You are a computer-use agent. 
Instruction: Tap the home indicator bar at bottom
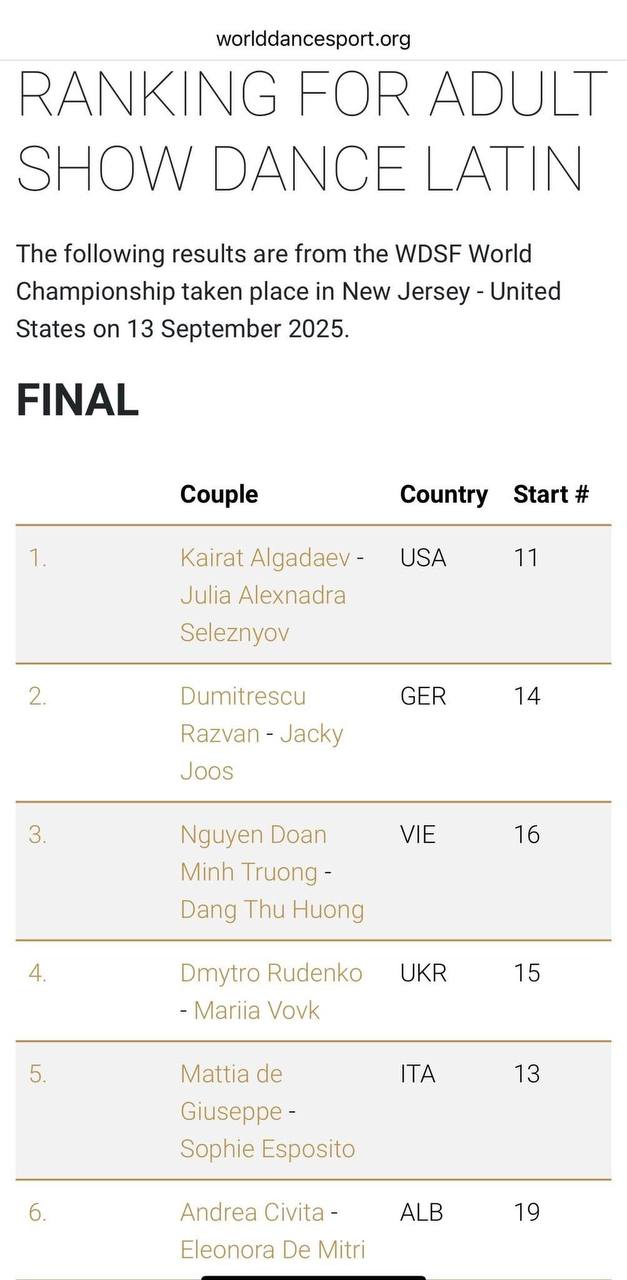(x=313, y=1277)
